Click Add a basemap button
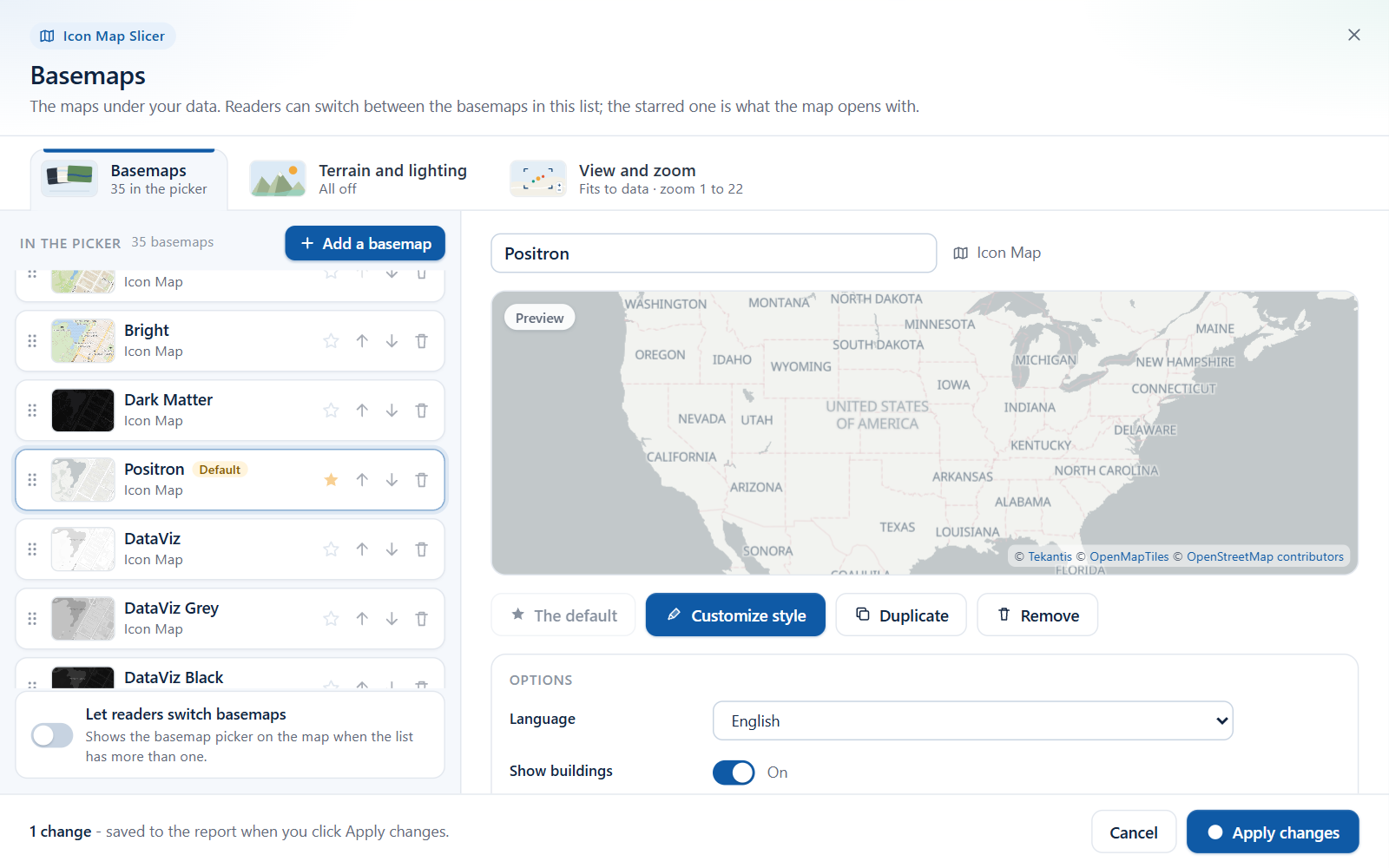The width and height of the screenshot is (1389, 868). (x=365, y=243)
